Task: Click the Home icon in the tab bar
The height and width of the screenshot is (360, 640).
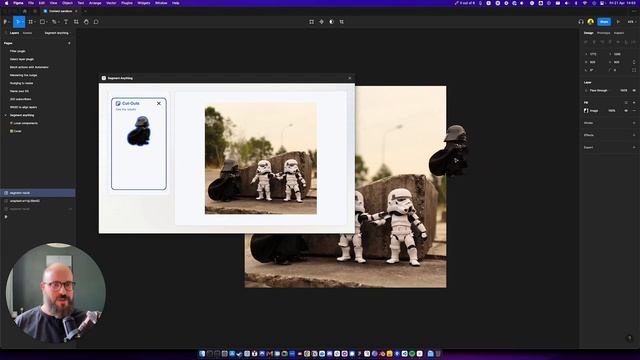Action: click(x=24, y=11)
